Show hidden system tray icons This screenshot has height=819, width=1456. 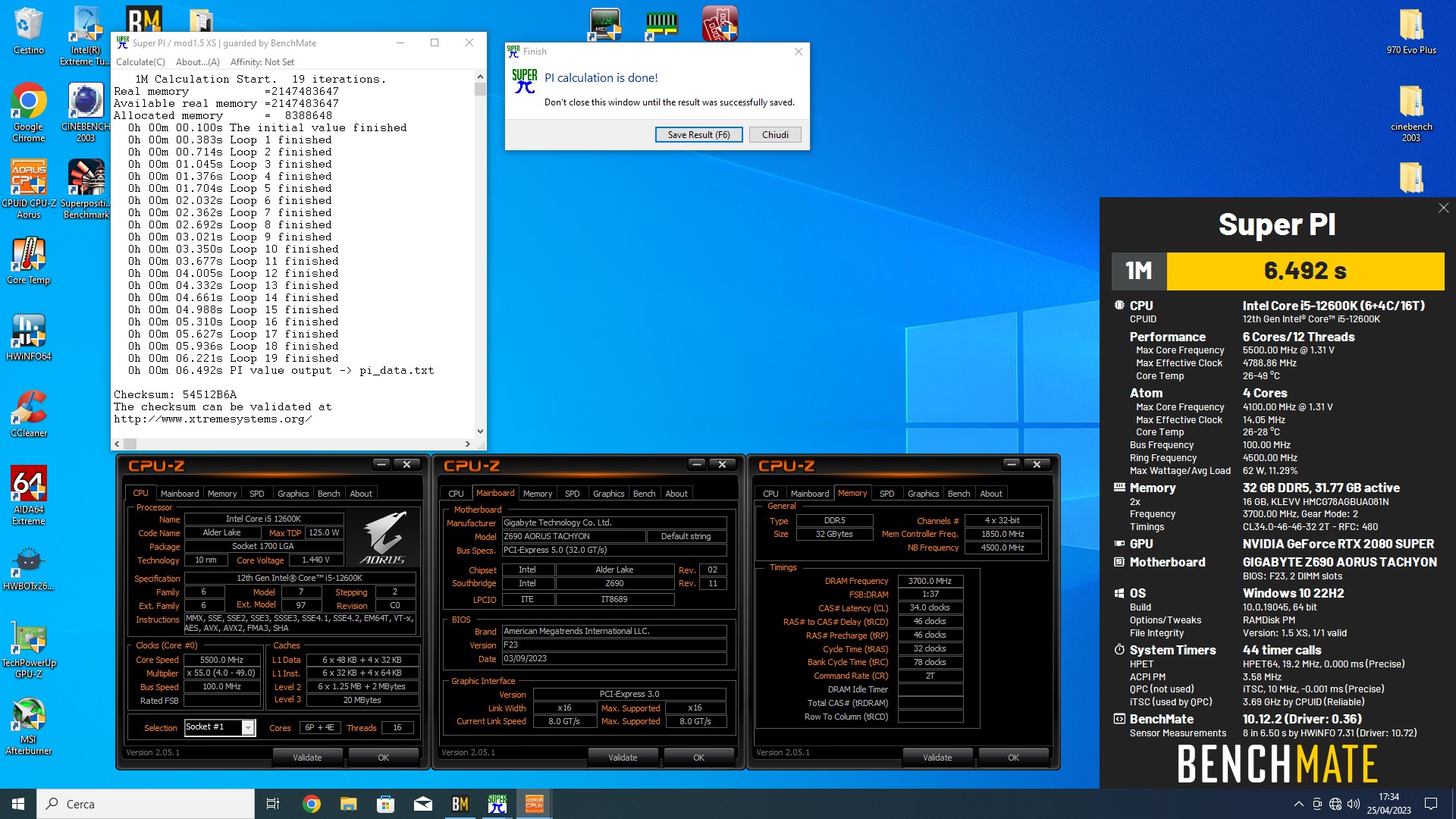[x=1298, y=804]
